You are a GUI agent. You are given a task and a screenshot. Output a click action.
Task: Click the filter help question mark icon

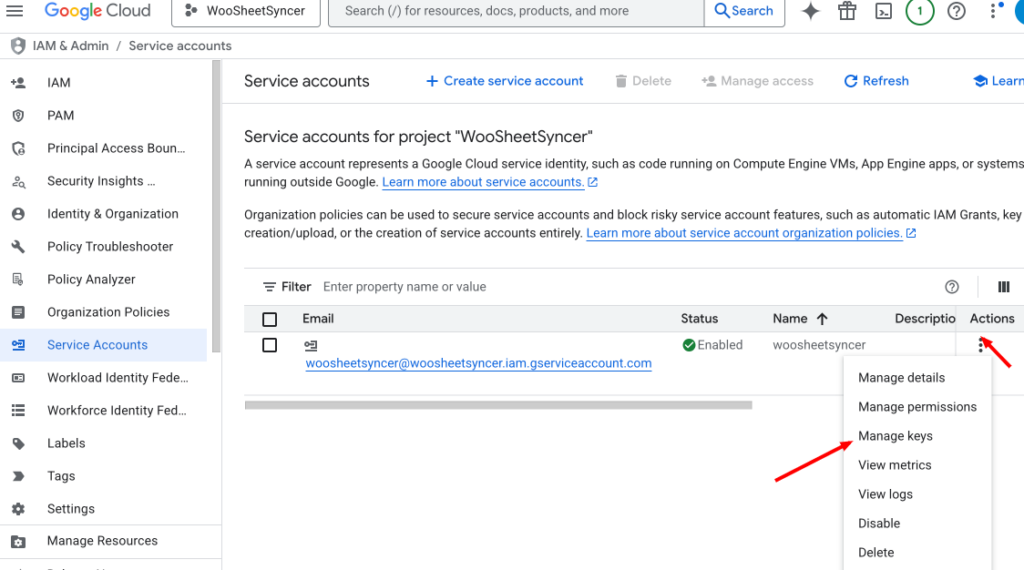point(952,287)
